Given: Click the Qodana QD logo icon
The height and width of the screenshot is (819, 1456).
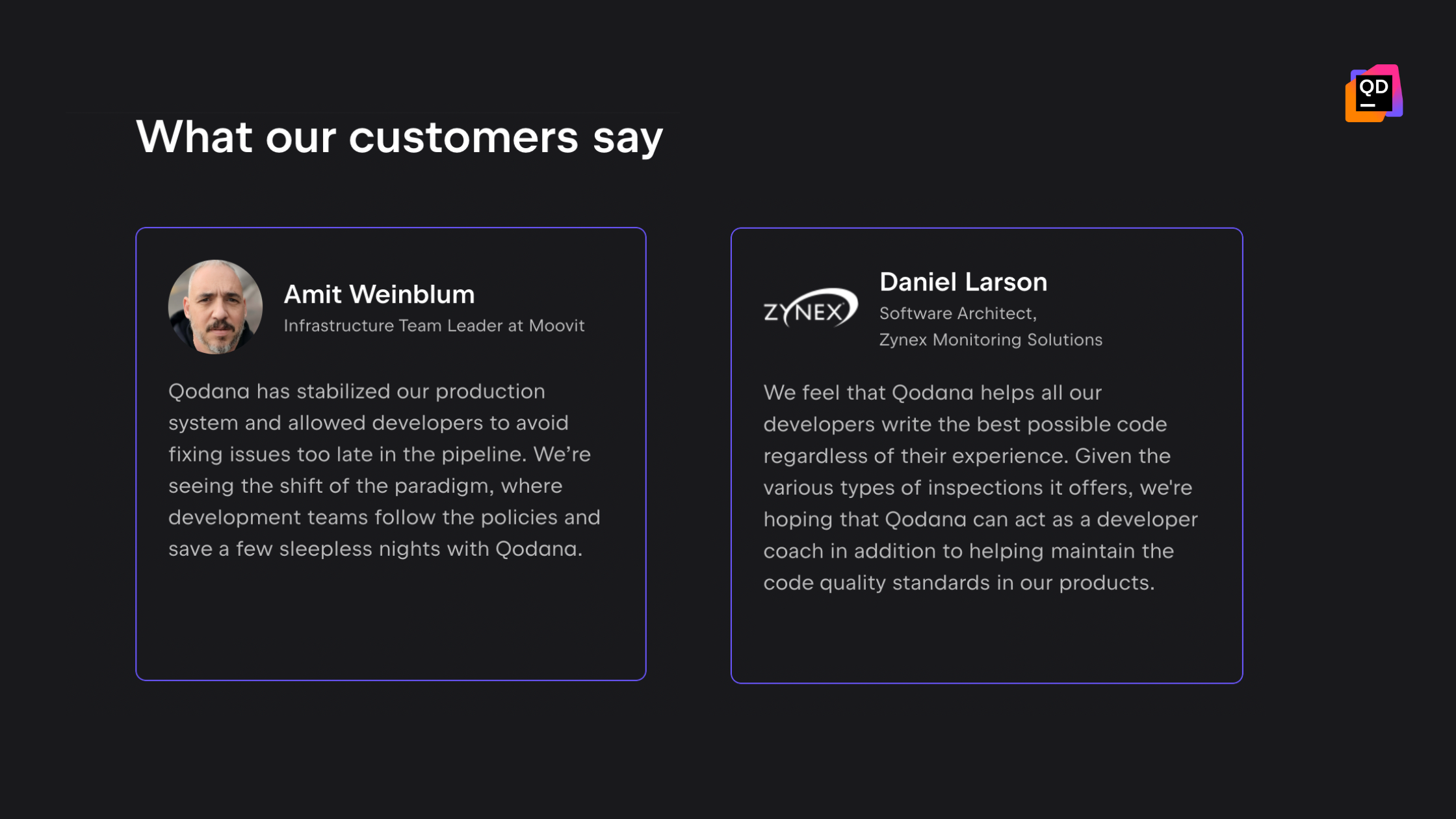Looking at the screenshot, I should point(1374,93).
